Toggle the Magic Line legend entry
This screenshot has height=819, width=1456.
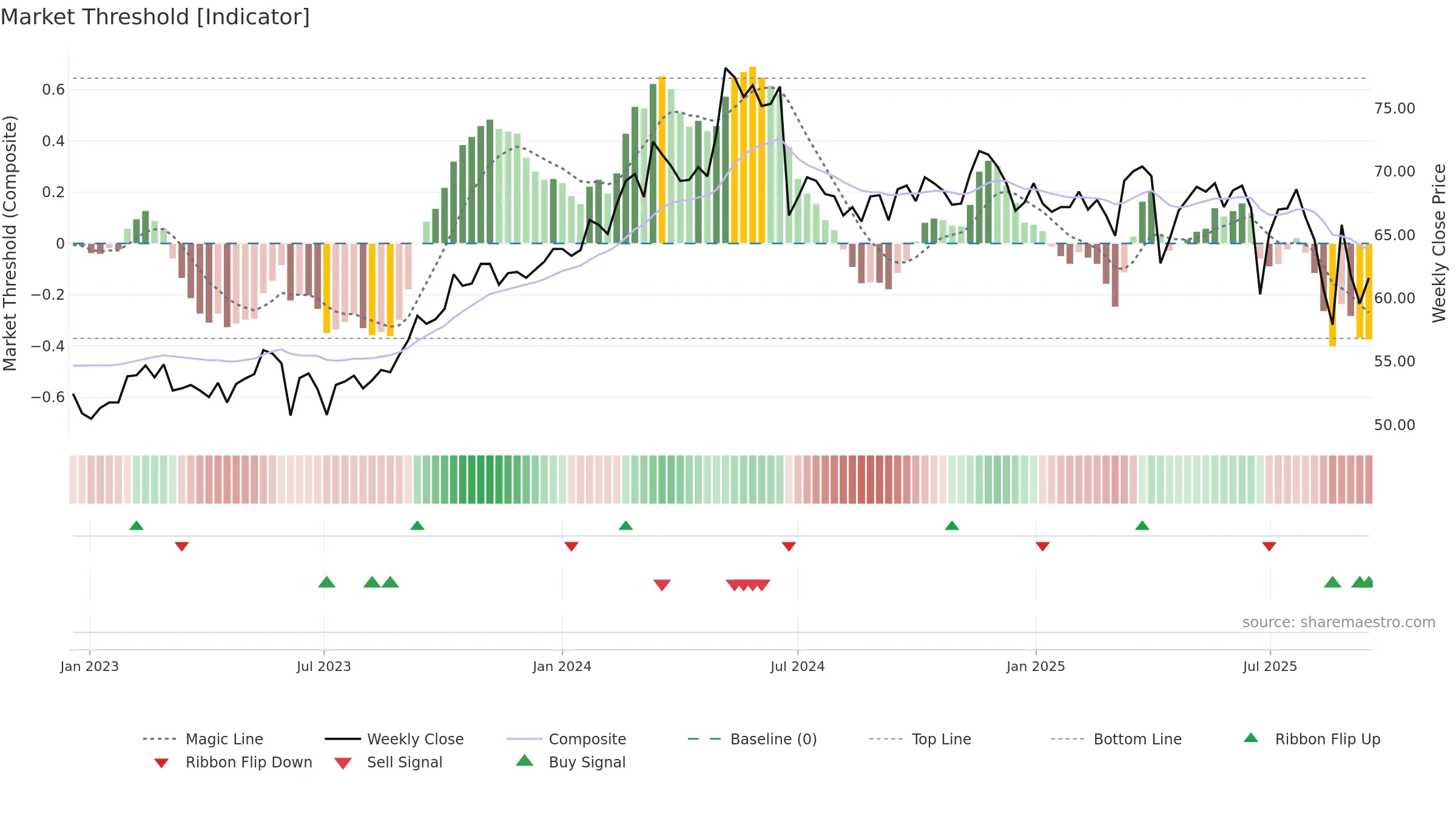(203, 739)
